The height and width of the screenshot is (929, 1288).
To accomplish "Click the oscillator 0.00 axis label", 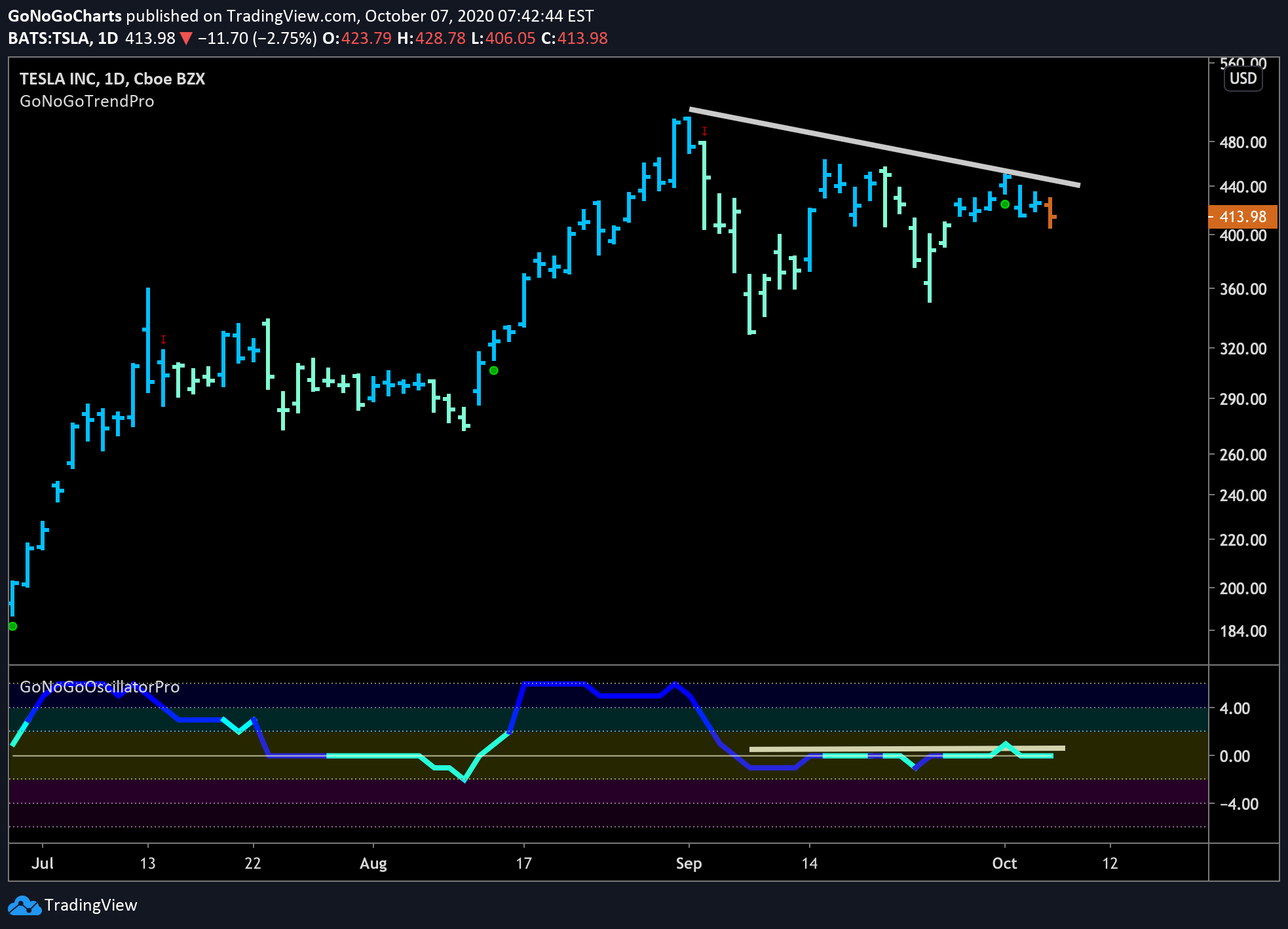I will pos(1234,756).
